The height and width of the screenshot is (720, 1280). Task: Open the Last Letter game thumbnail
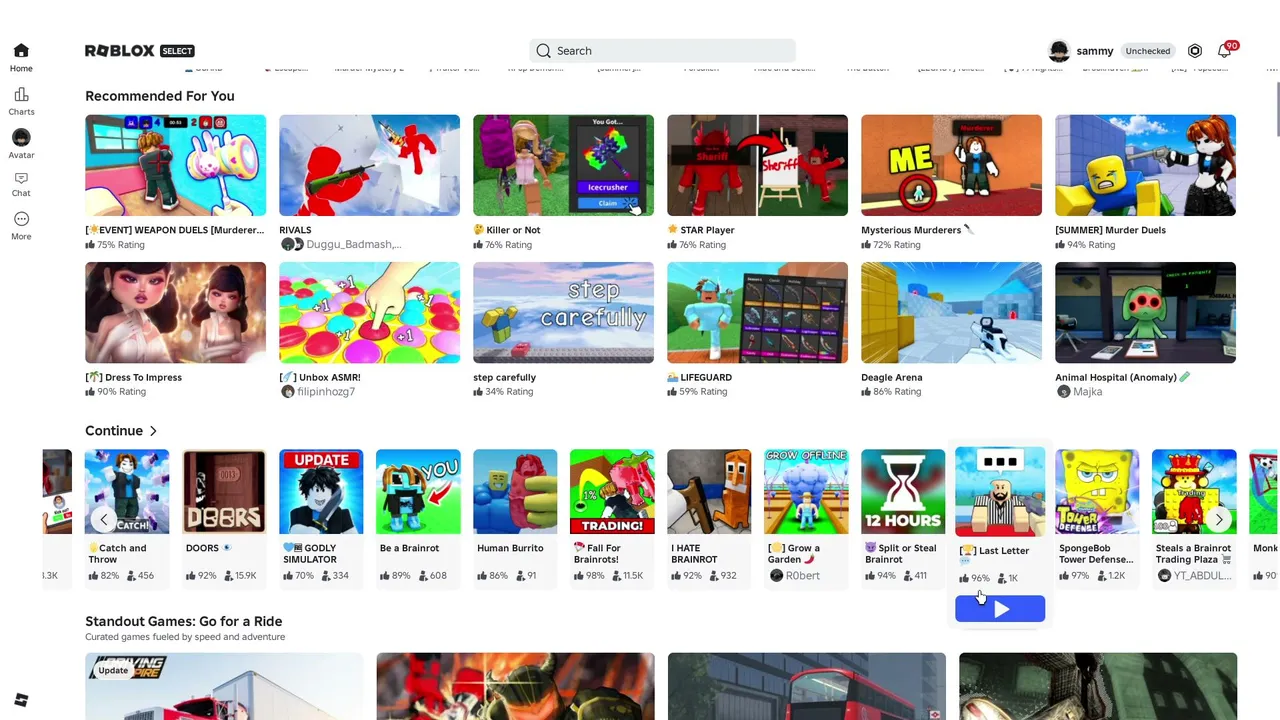point(1000,493)
